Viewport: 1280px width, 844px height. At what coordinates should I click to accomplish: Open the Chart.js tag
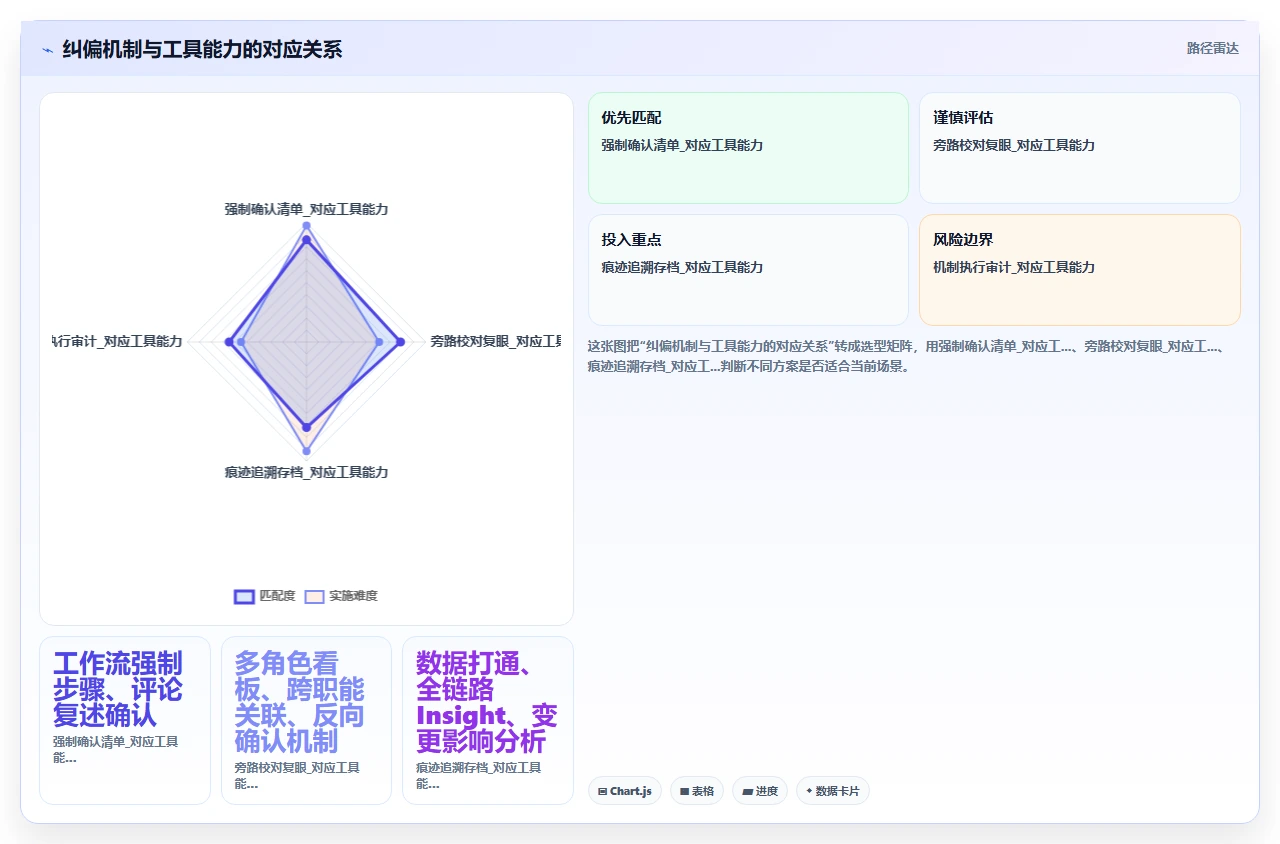click(625, 791)
